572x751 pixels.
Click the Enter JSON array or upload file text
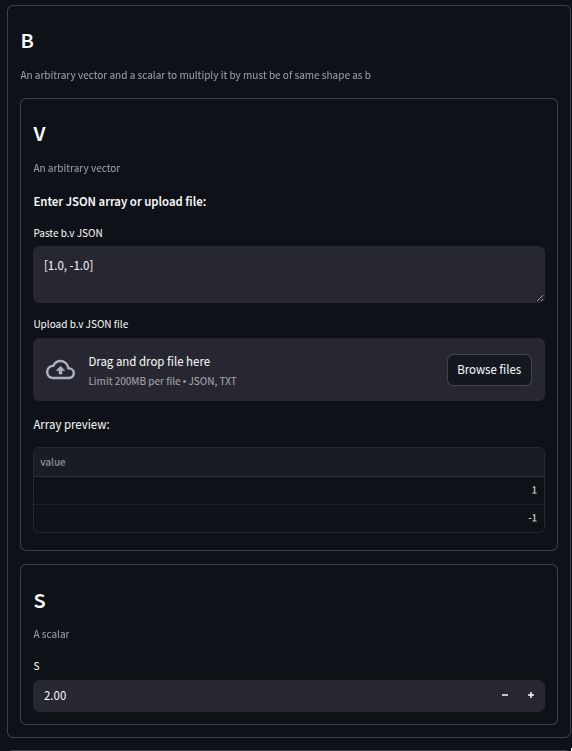pos(120,202)
